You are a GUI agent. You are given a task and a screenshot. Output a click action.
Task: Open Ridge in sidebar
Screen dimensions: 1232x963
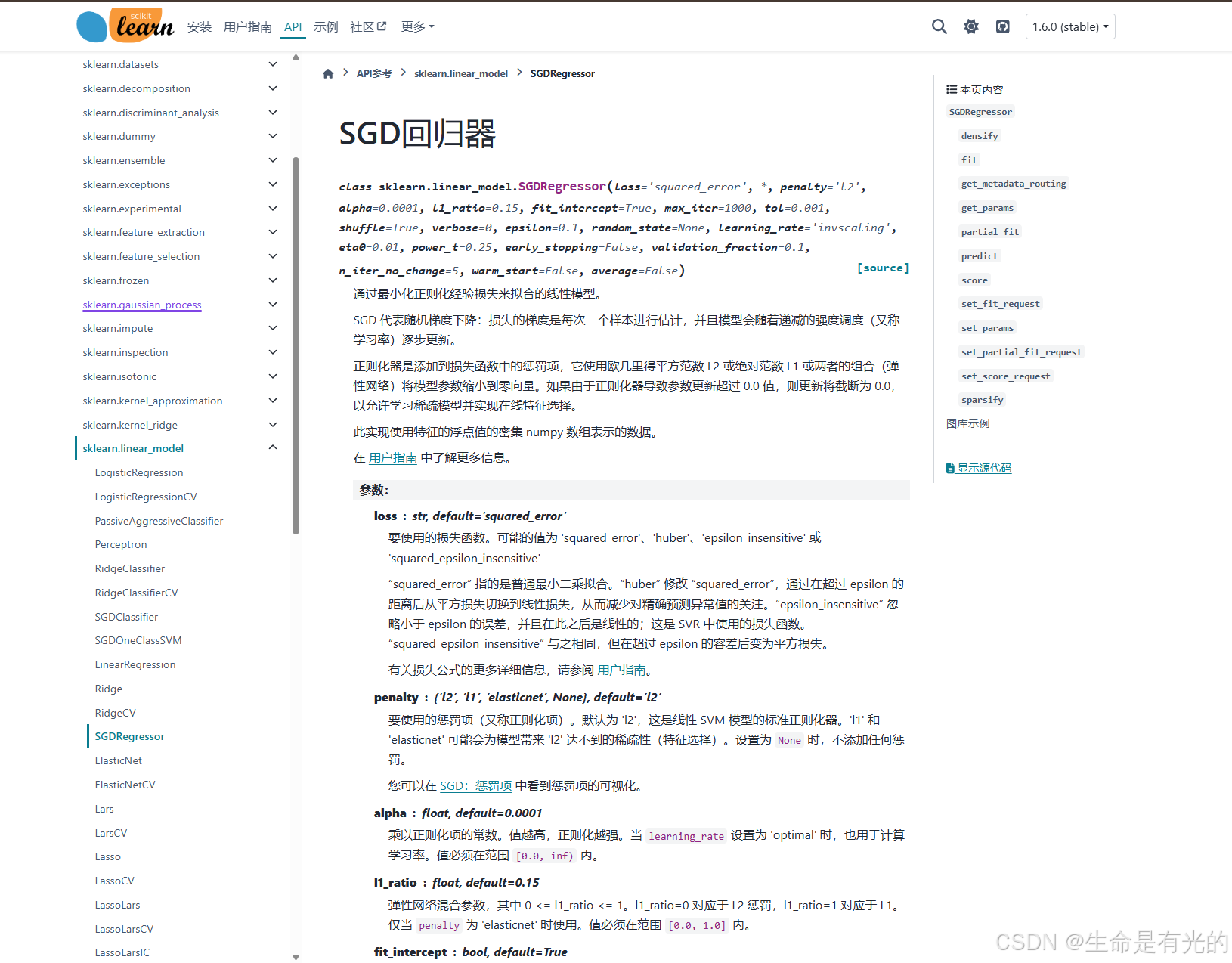109,689
